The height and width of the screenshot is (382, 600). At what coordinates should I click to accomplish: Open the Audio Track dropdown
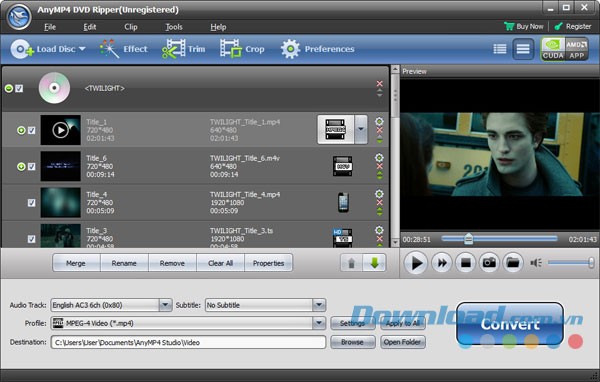coord(165,305)
